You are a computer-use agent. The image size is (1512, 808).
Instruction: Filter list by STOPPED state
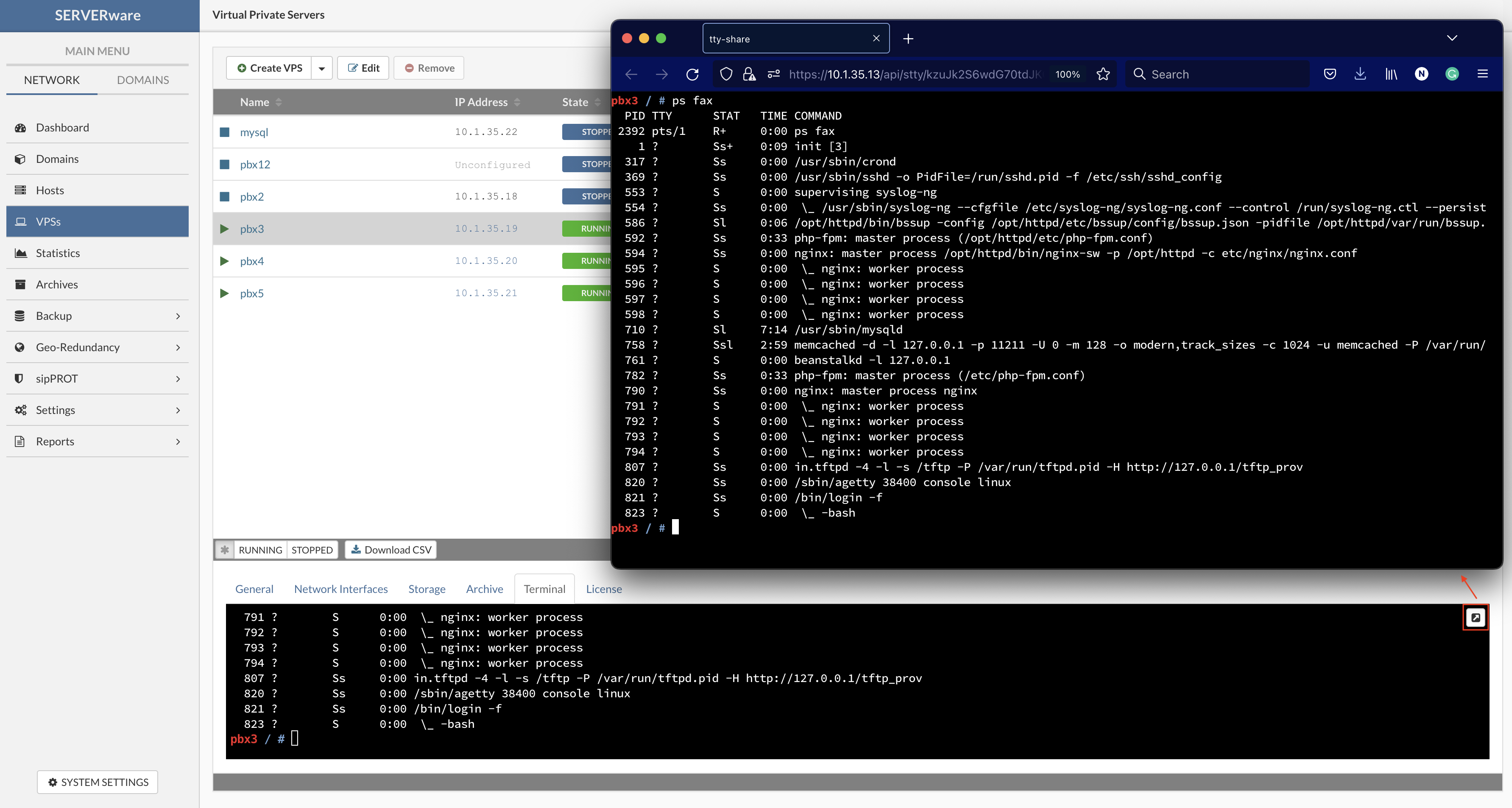(x=312, y=550)
